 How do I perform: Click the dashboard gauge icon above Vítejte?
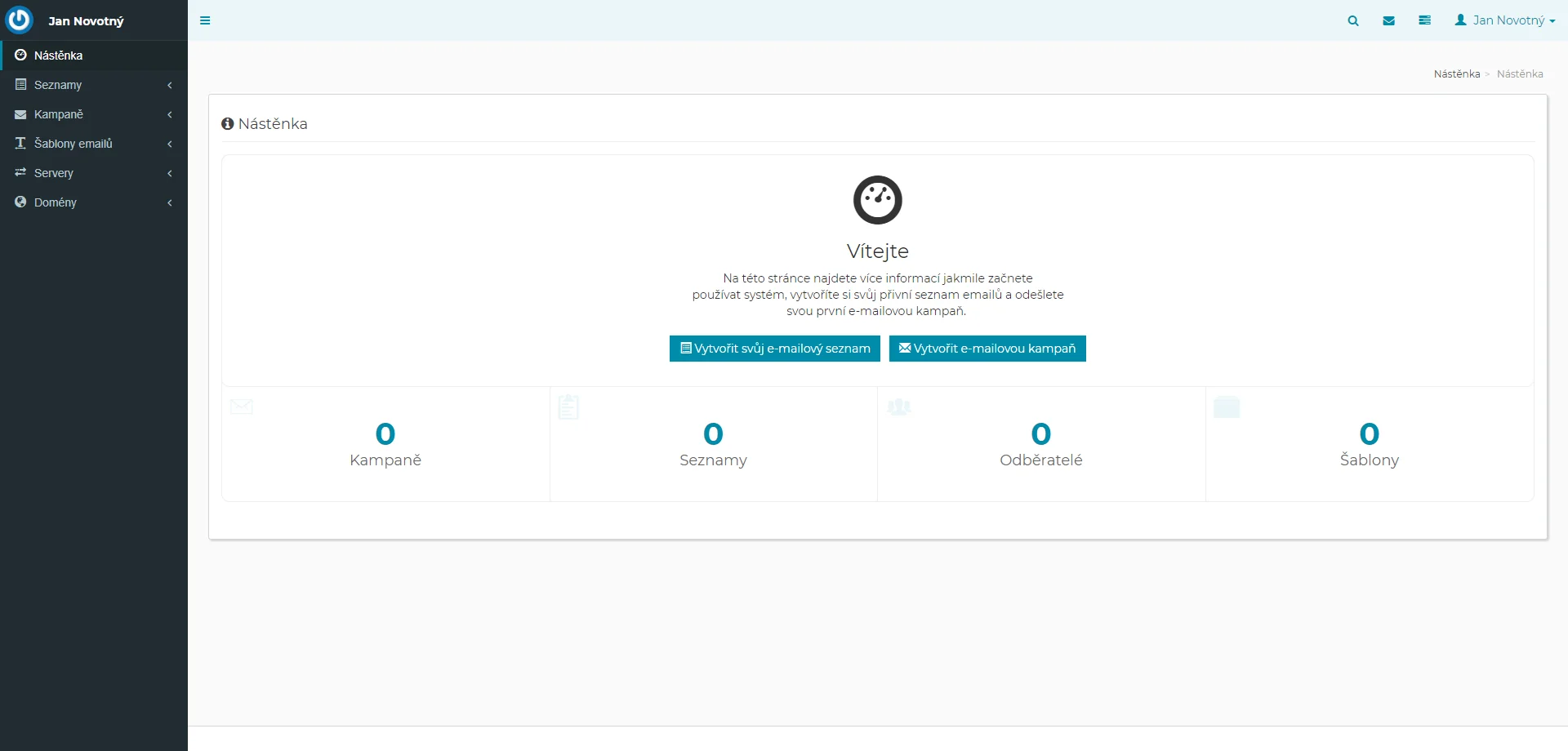877,200
